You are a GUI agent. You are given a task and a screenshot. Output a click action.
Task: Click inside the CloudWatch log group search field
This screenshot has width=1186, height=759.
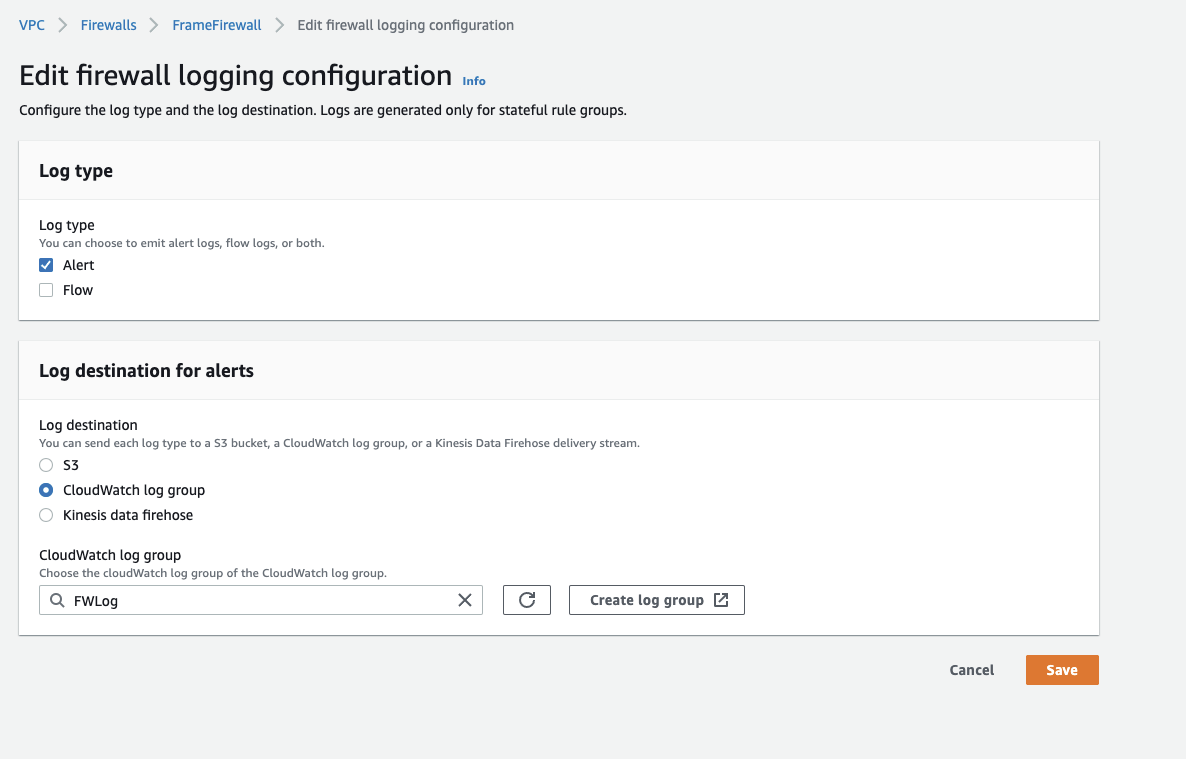pyautogui.click(x=260, y=601)
